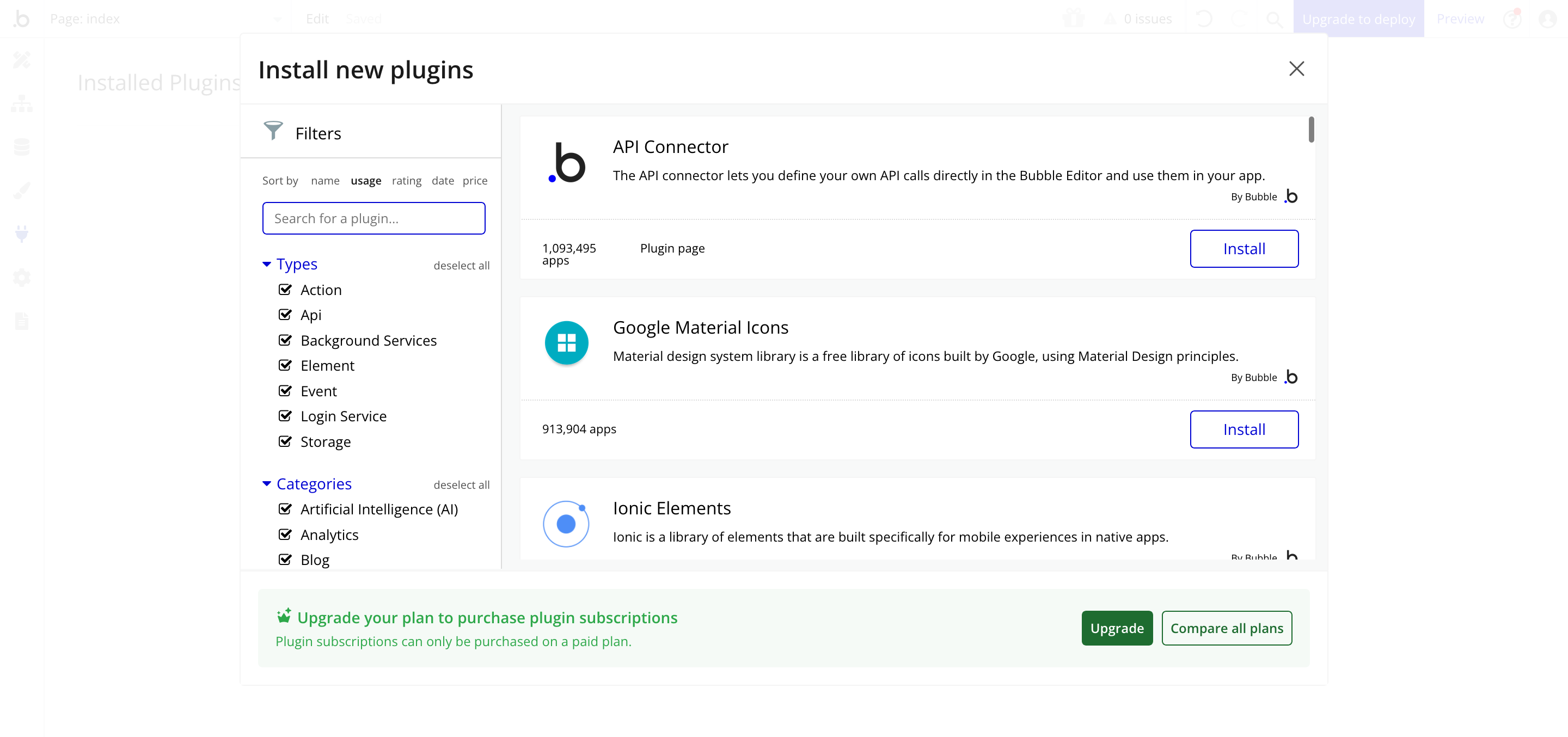1568x737 pixels.
Task: Click the filter funnel icon
Action: pyautogui.click(x=273, y=131)
